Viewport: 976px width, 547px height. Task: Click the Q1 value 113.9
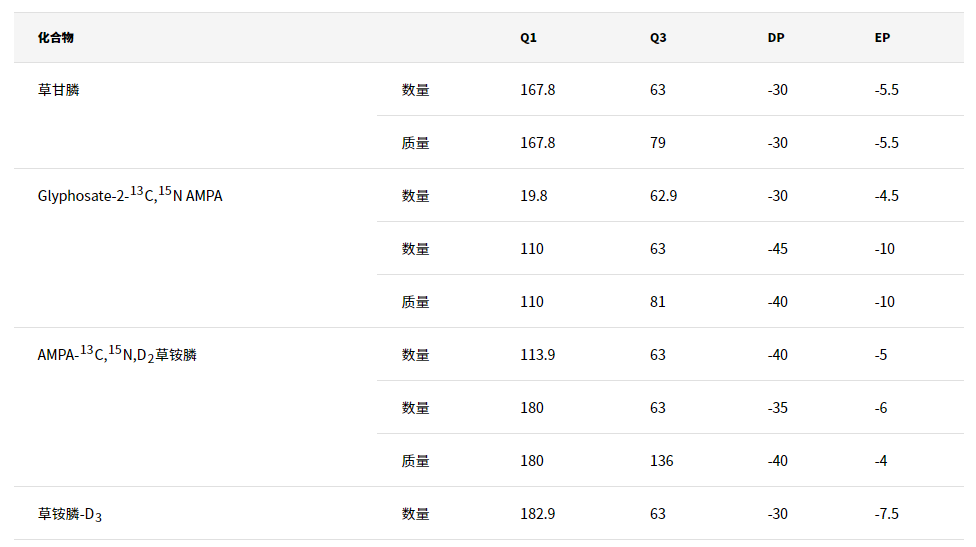tap(538, 355)
